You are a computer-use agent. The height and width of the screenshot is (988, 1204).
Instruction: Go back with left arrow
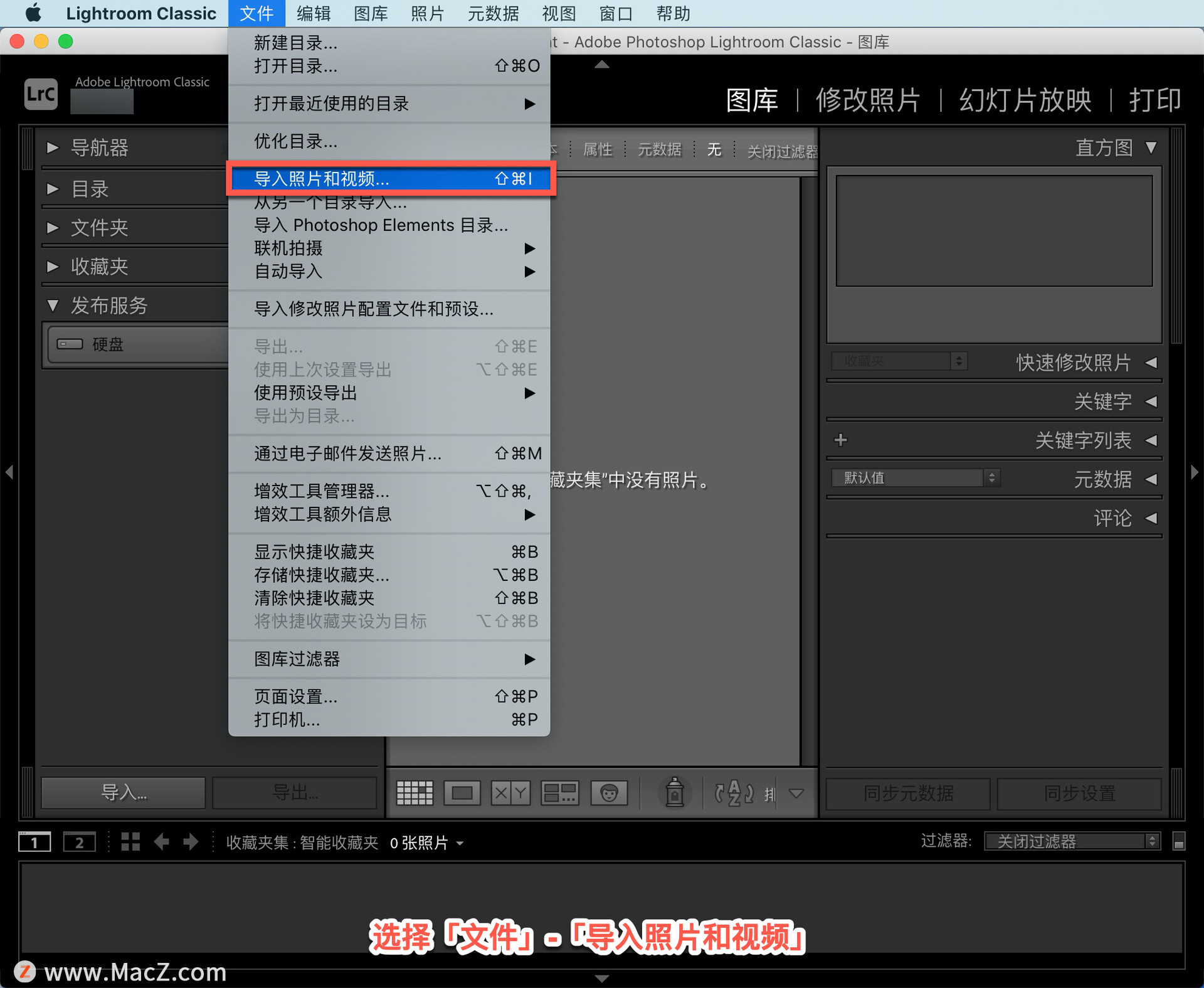coord(162,841)
